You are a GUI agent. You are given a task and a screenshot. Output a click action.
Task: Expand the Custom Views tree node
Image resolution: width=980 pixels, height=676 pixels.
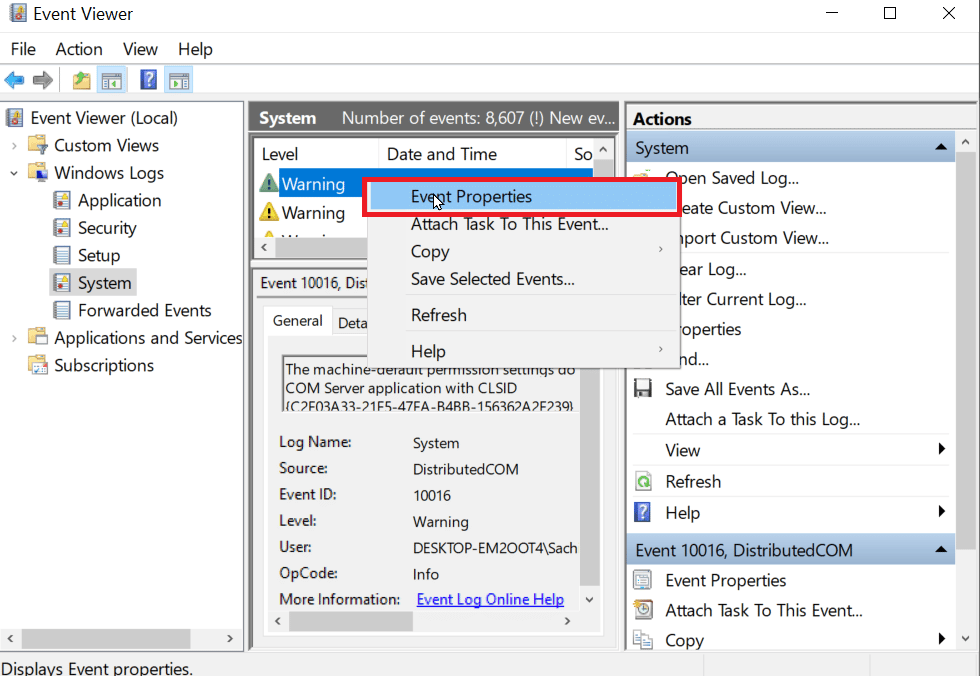tap(14, 146)
